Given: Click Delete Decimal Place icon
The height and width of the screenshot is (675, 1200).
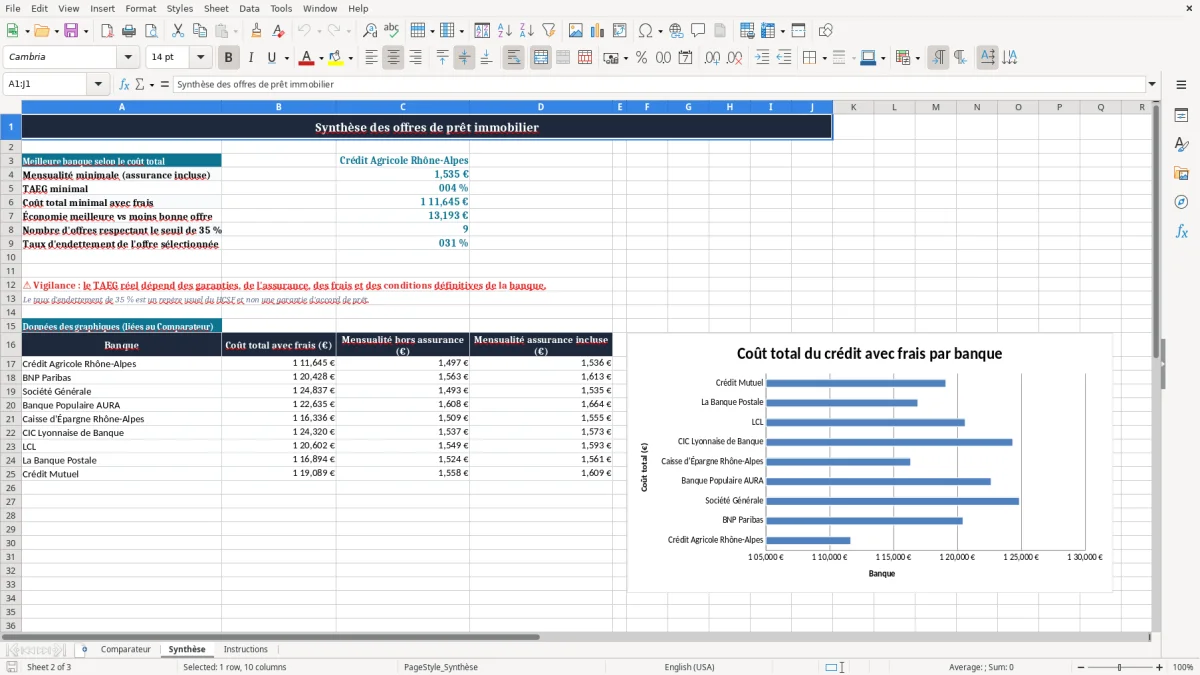Looking at the screenshot, I should click(x=734, y=58).
